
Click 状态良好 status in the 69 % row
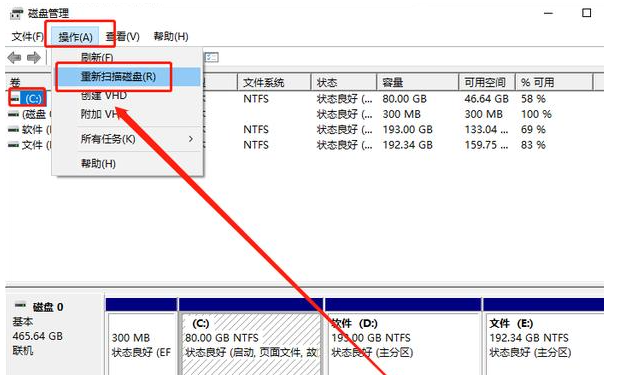pos(344,130)
